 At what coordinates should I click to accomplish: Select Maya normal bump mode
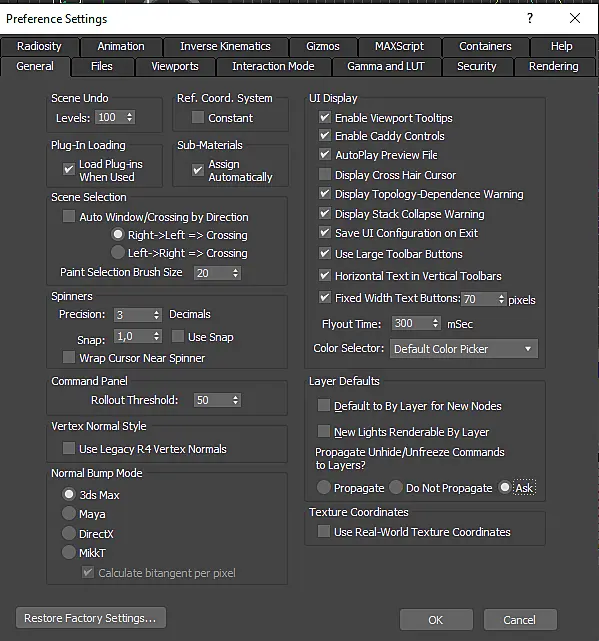pos(69,513)
